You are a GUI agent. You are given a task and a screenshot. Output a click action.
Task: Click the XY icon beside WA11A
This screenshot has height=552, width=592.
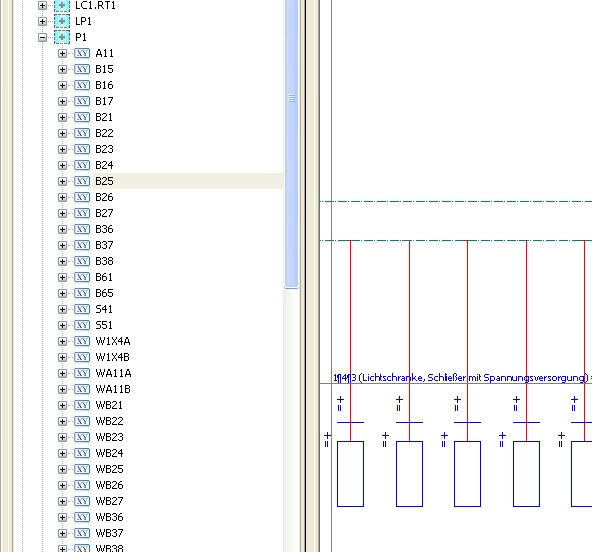tap(82, 373)
